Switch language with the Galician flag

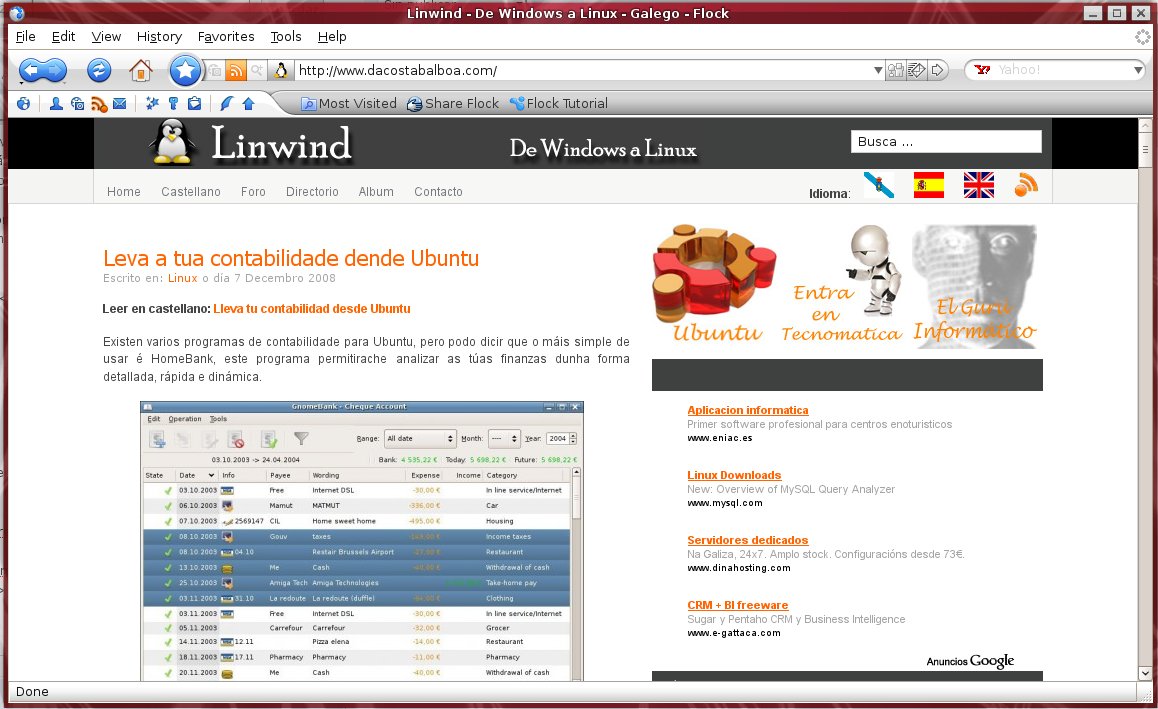coord(879,185)
